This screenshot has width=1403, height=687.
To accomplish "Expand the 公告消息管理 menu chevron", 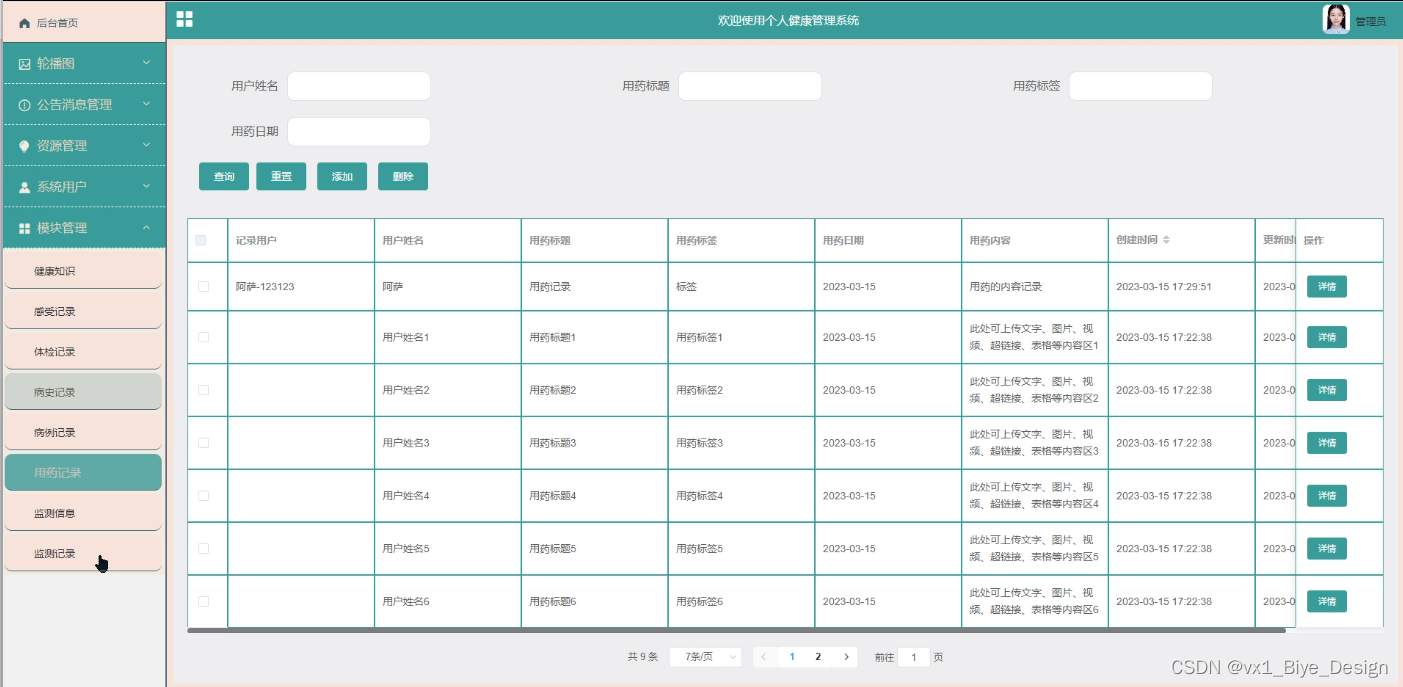I will (x=146, y=103).
